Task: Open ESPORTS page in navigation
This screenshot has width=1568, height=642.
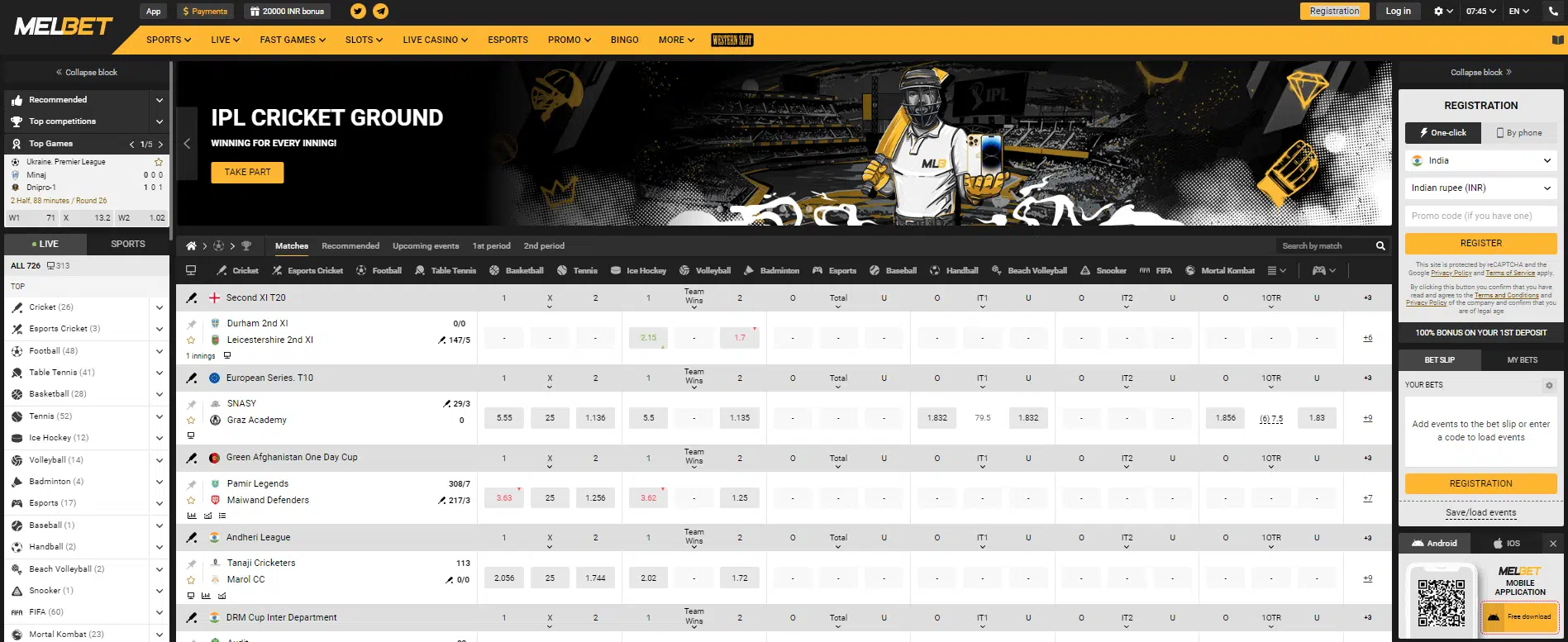Action: (x=508, y=40)
